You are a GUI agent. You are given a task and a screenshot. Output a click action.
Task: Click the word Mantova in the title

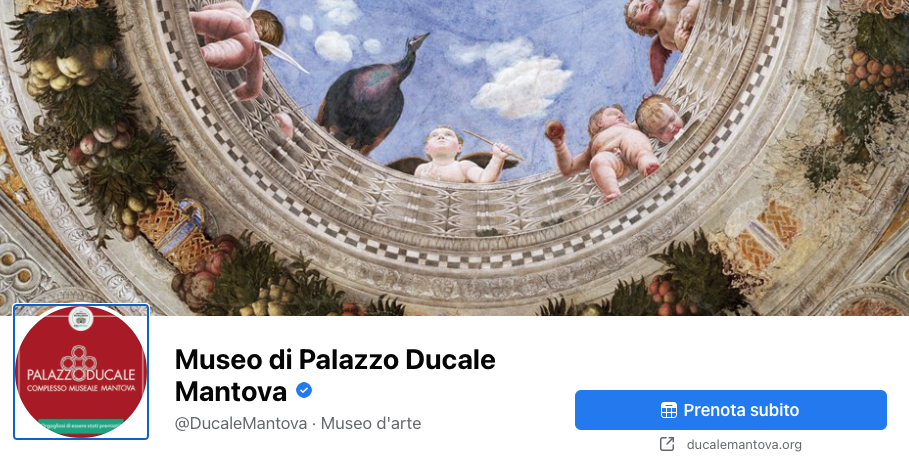pyautogui.click(x=231, y=391)
